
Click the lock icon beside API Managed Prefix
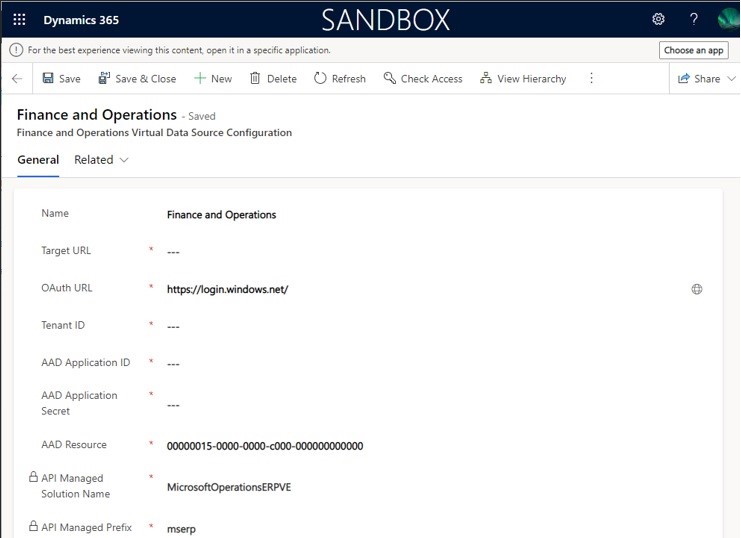click(x=33, y=525)
